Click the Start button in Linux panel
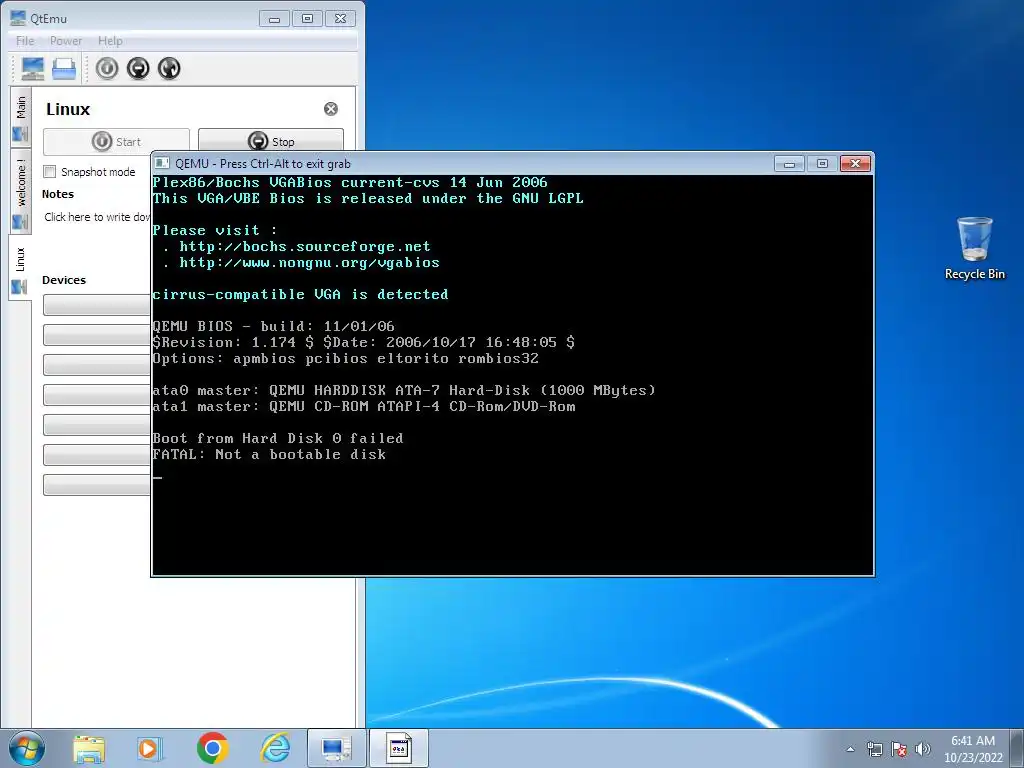This screenshot has height=768, width=1024. tap(116, 141)
